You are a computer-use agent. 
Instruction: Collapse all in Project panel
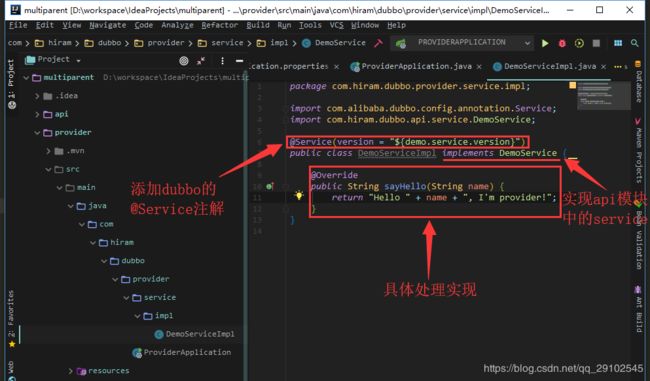[x=201, y=61]
